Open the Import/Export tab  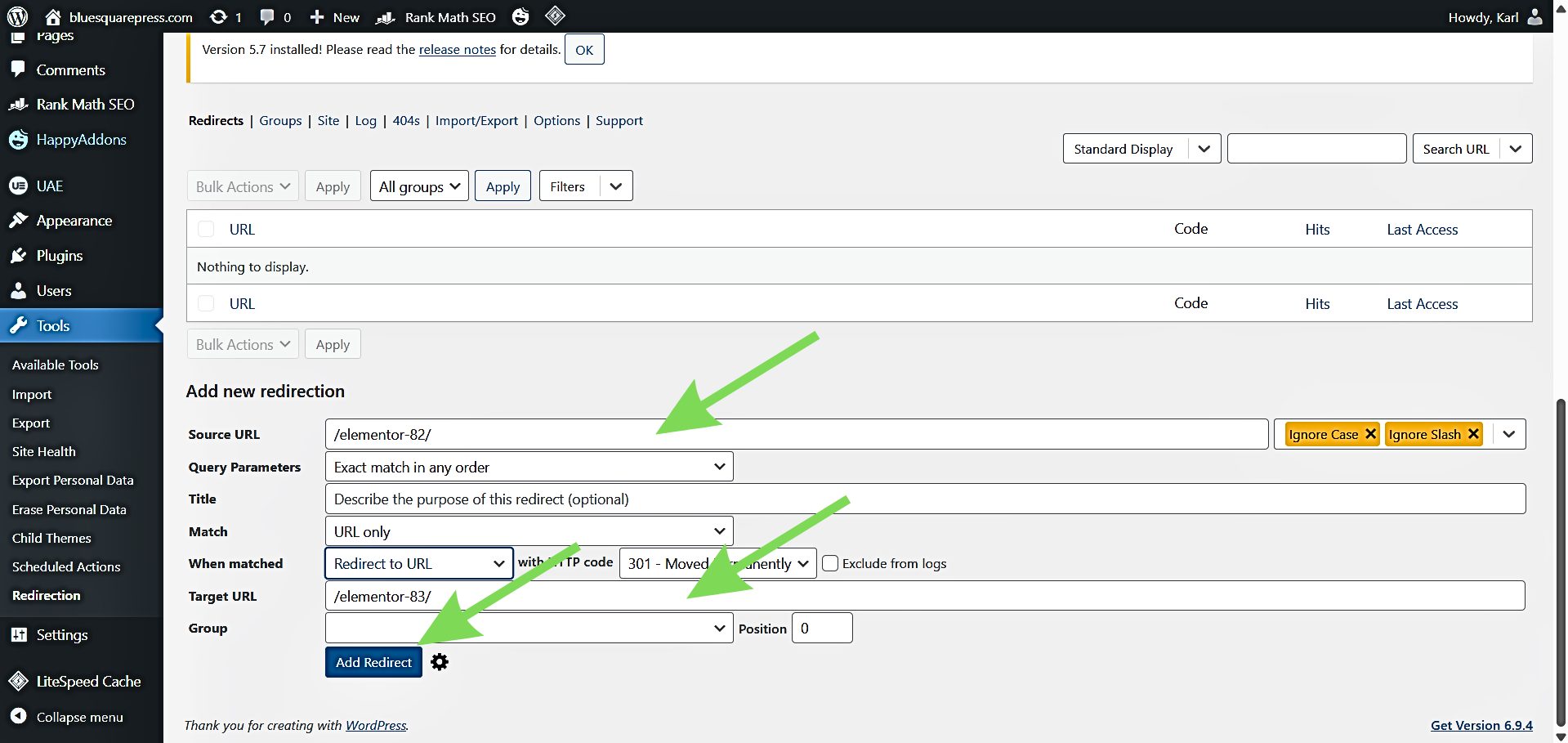[476, 120]
